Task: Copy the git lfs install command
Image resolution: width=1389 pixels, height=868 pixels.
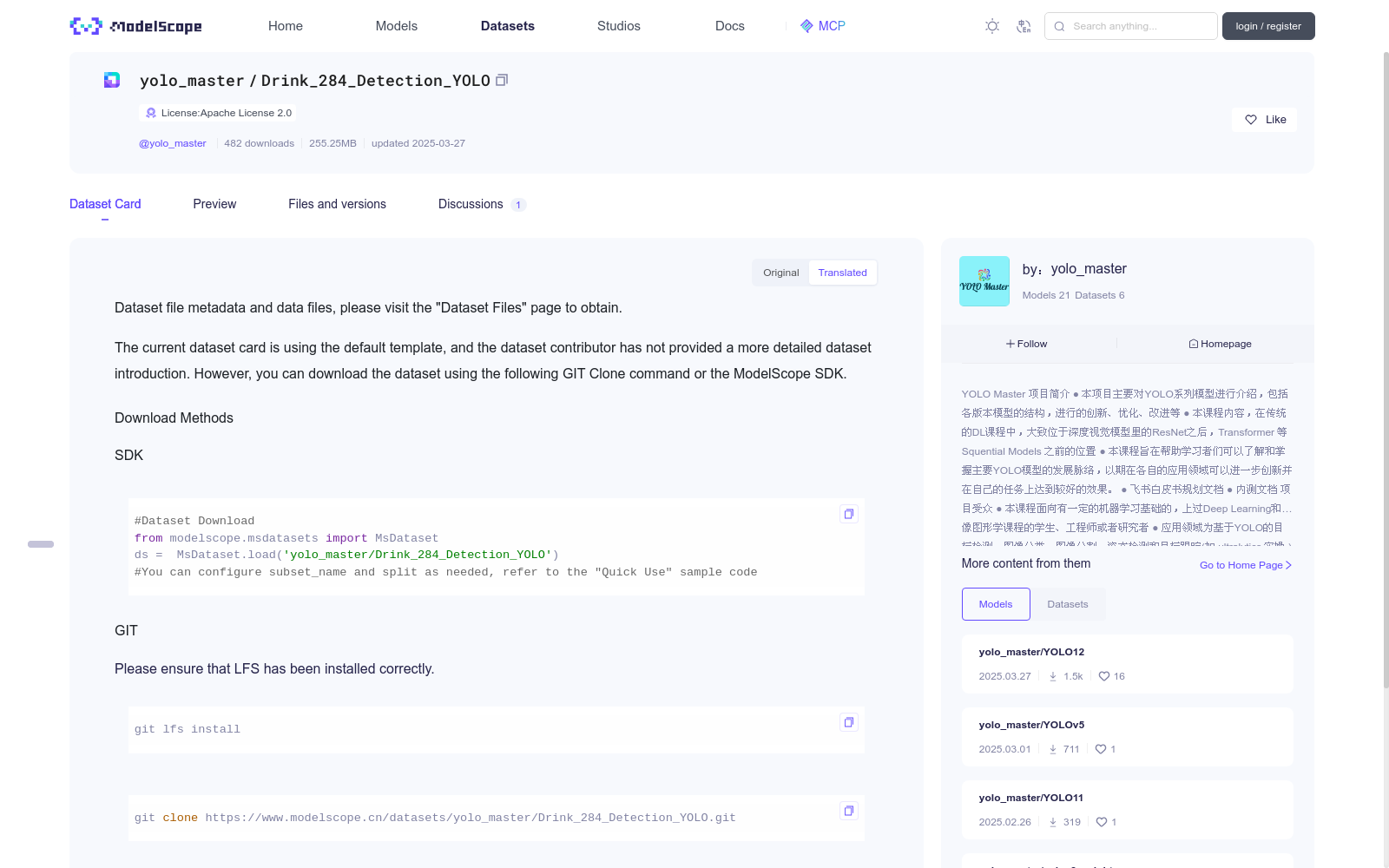Action: [849, 722]
